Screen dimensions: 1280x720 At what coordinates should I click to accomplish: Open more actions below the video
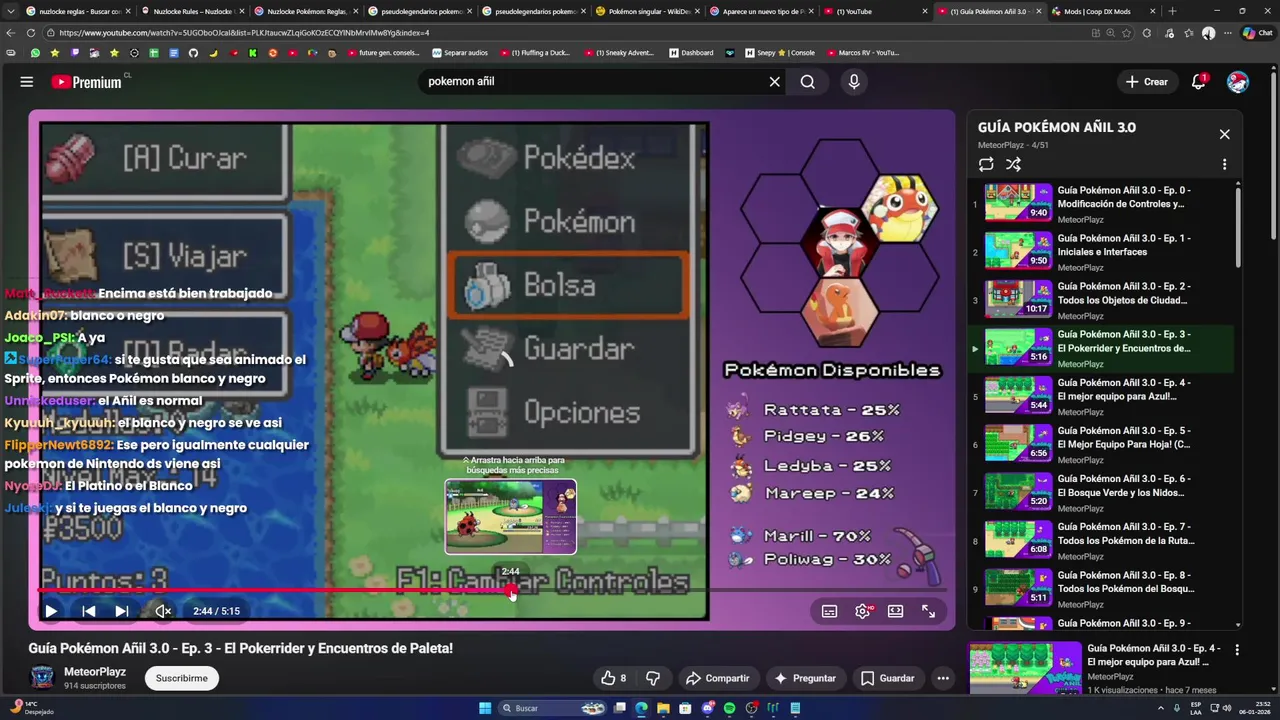click(943, 678)
